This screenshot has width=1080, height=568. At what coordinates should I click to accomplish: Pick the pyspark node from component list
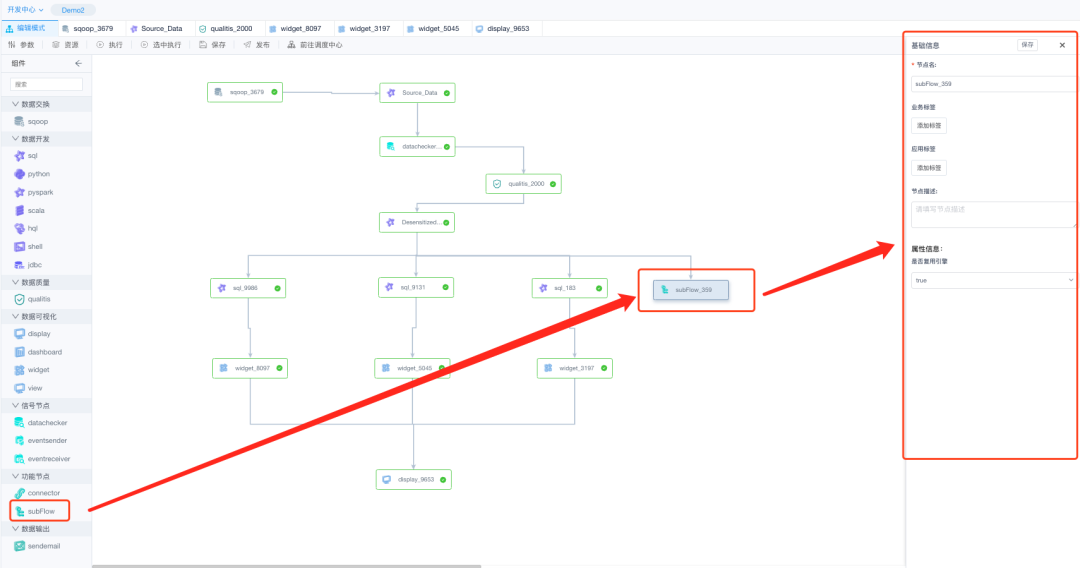point(38,192)
